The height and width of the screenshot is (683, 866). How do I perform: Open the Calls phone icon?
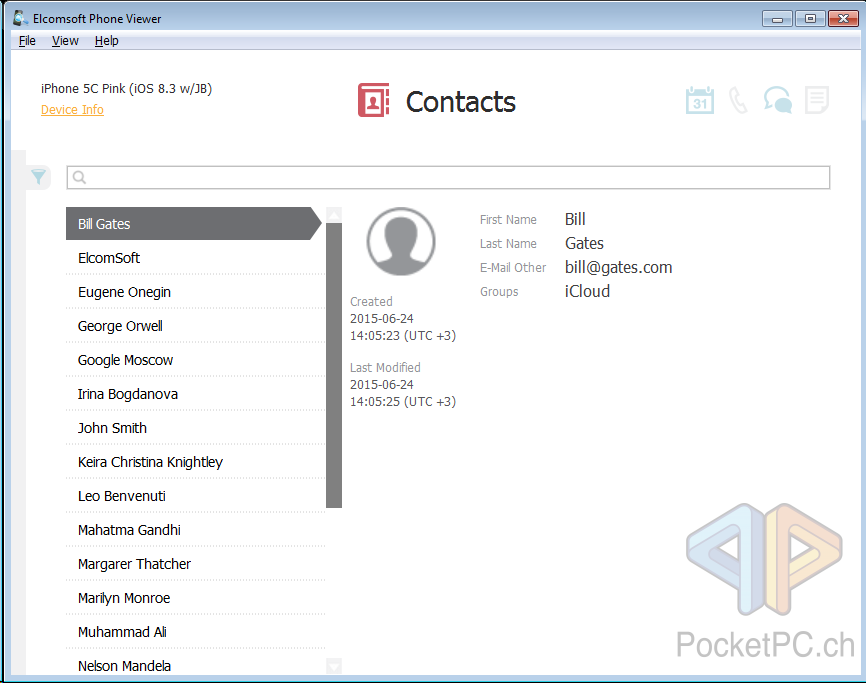[738, 100]
